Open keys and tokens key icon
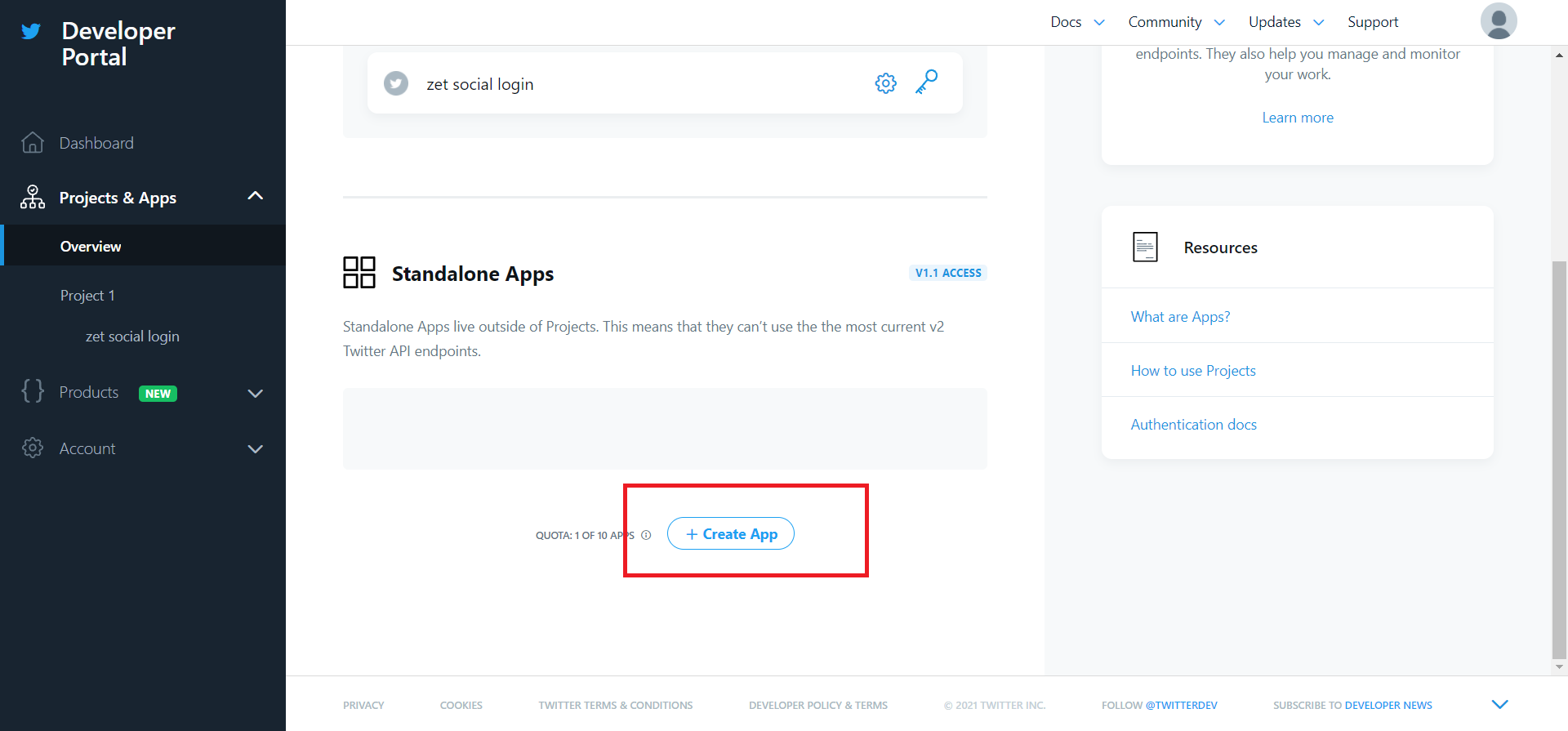Image resolution: width=1568 pixels, height=731 pixels. click(x=927, y=82)
